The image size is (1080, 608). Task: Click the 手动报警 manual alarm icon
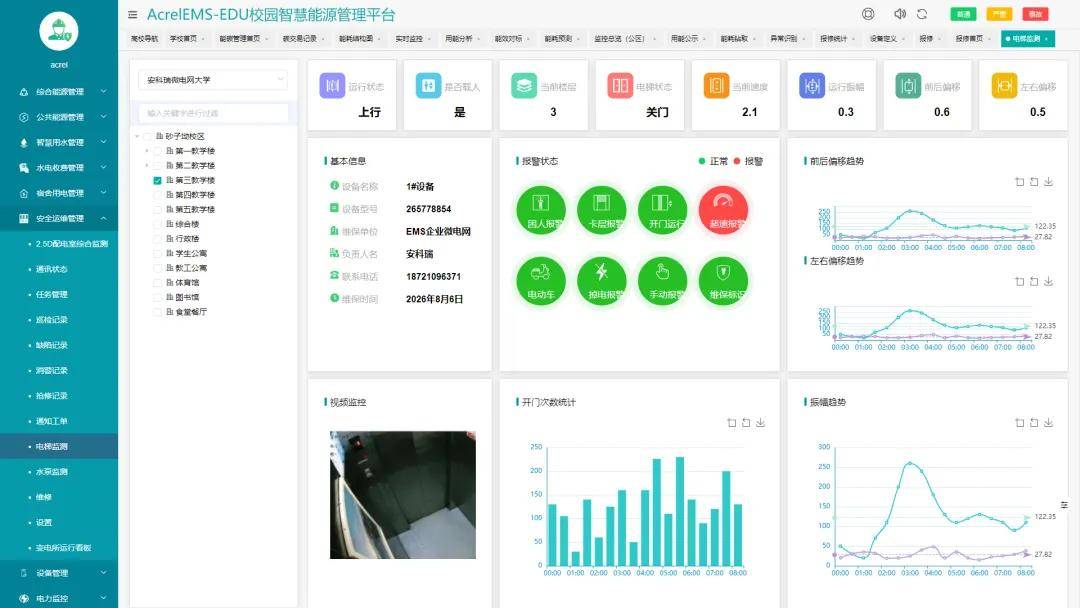tap(663, 280)
